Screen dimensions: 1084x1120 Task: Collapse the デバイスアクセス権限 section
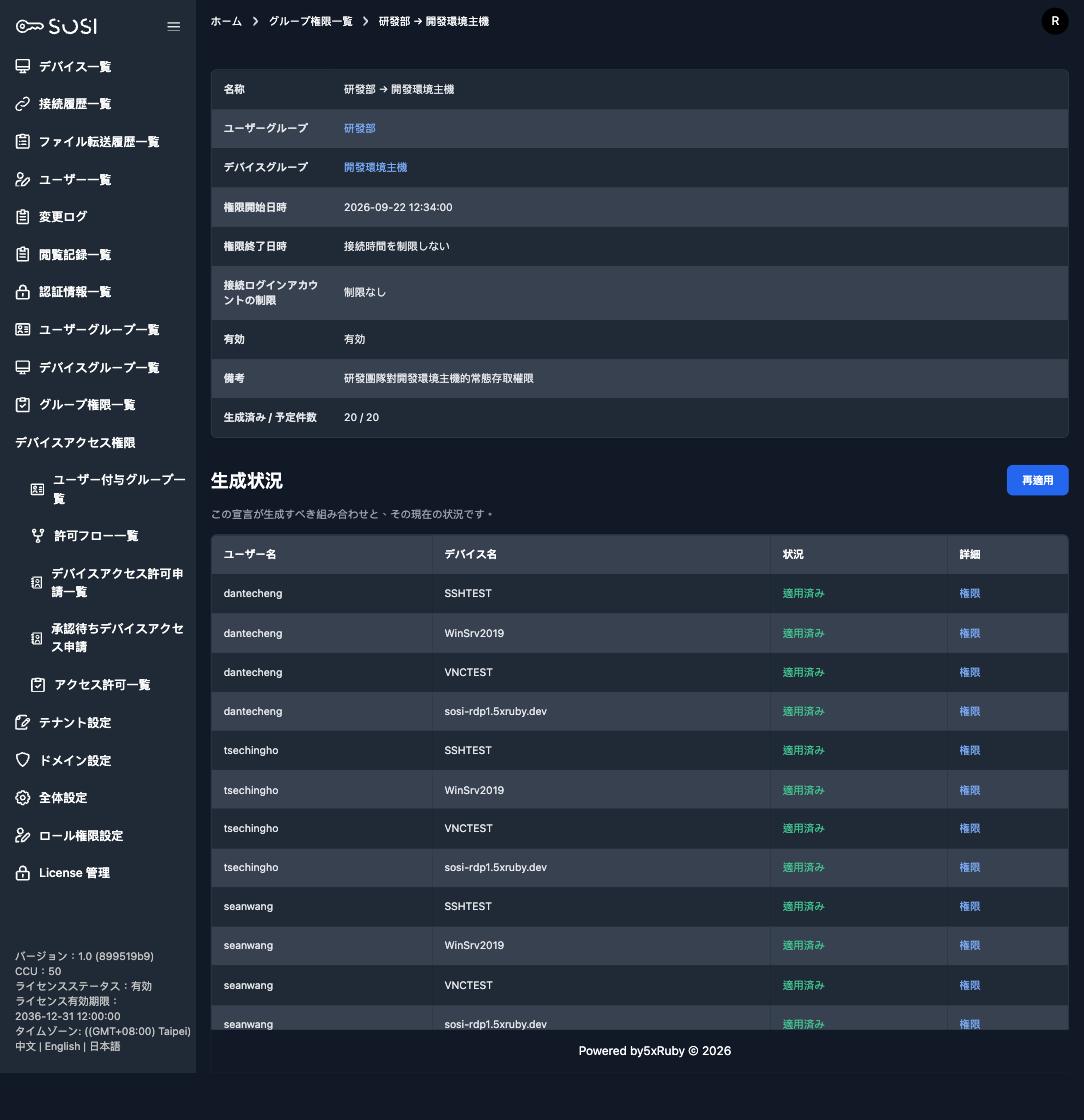75,443
